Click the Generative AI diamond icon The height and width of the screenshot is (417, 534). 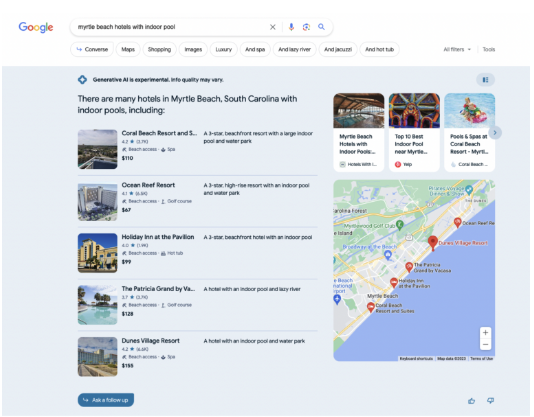coord(82,80)
